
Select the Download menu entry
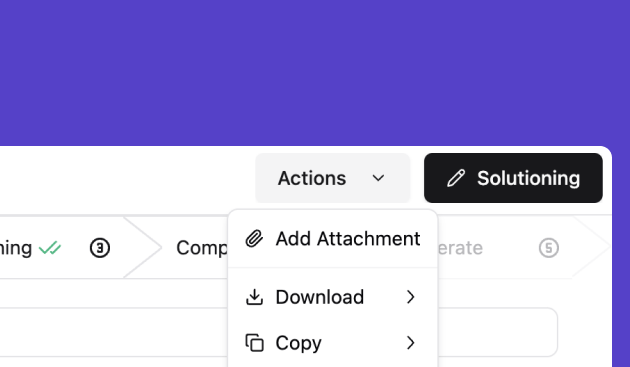(333, 297)
